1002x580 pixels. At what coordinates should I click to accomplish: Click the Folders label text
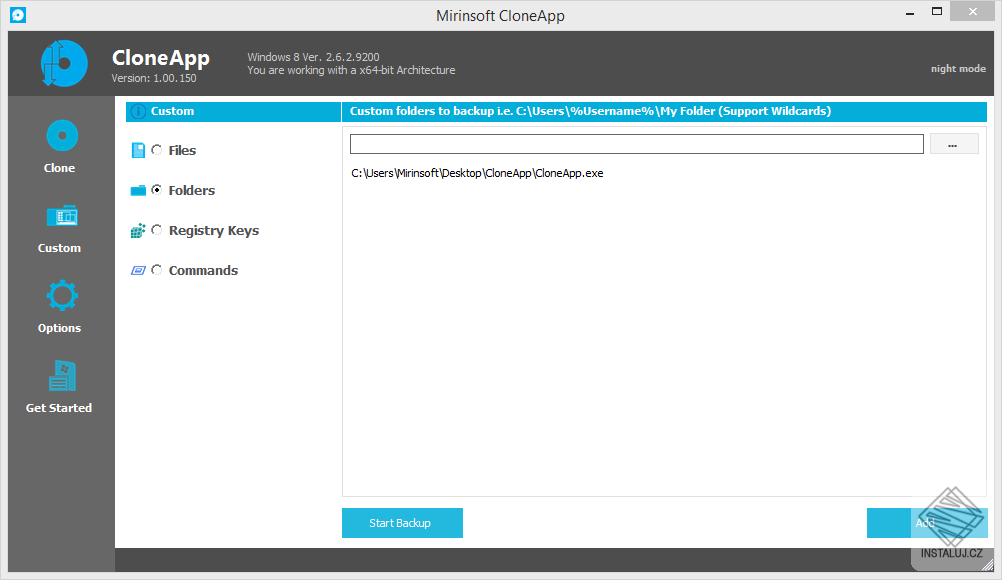[x=192, y=190]
